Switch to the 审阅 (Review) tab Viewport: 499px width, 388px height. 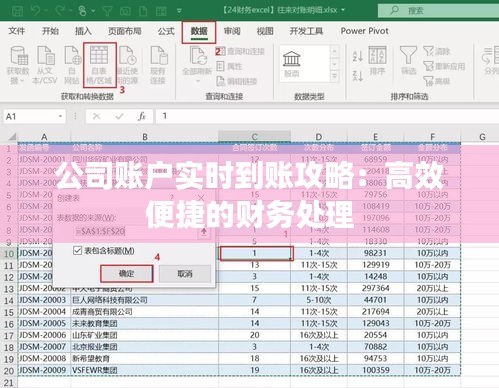(232, 31)
